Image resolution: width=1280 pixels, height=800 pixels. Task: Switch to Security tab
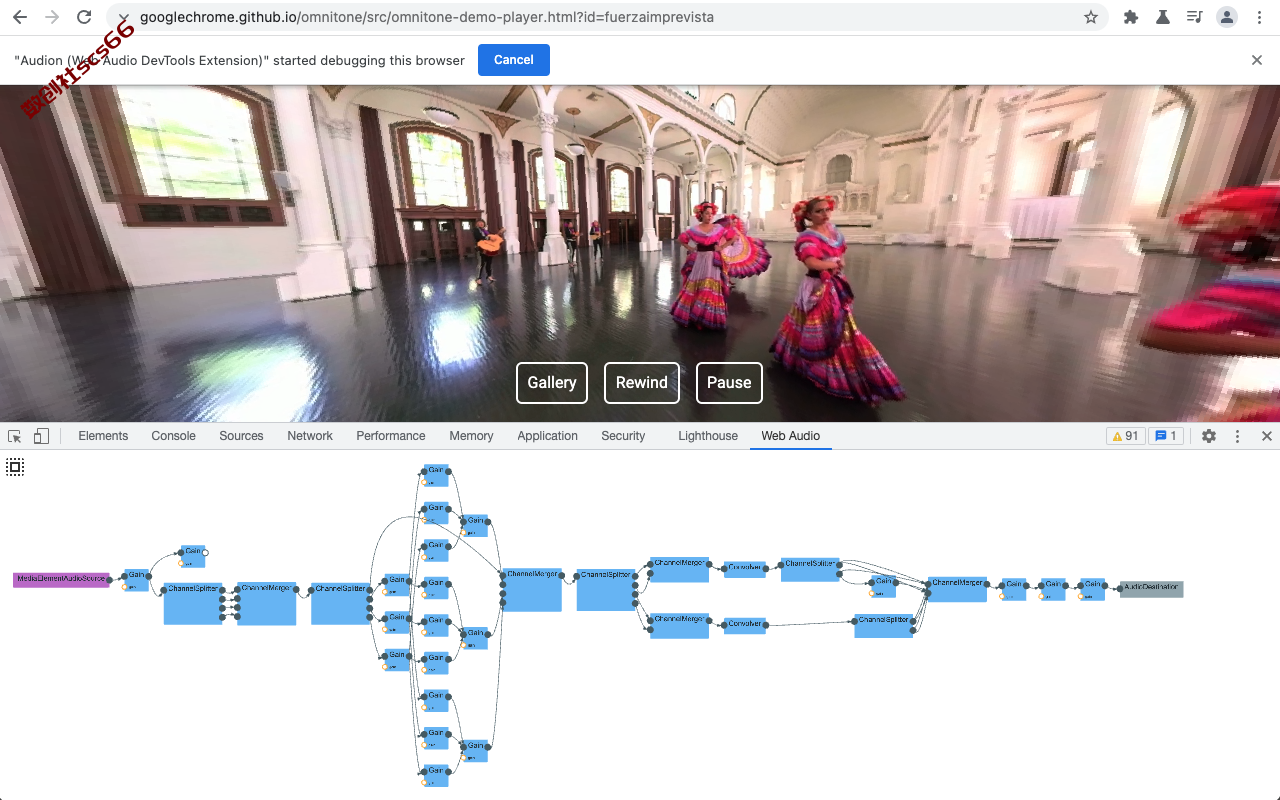tap(623, 436)
